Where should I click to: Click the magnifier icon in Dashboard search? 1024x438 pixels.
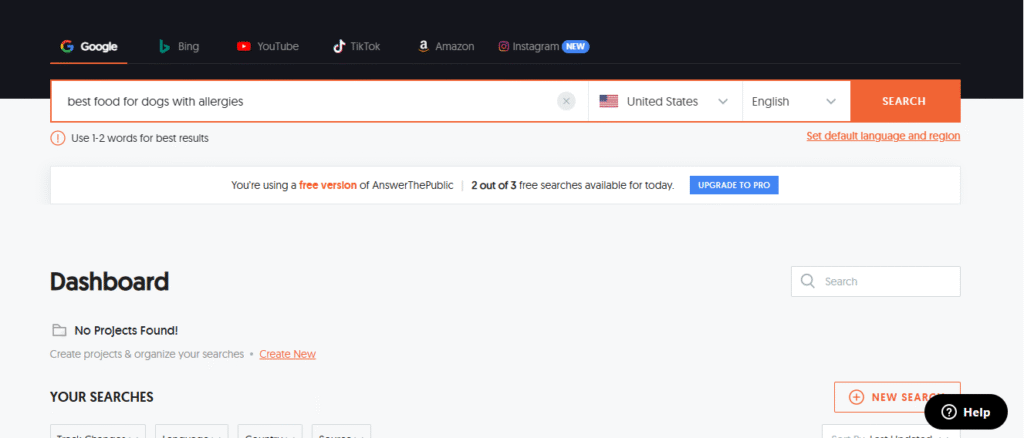(x=808, y=281)
